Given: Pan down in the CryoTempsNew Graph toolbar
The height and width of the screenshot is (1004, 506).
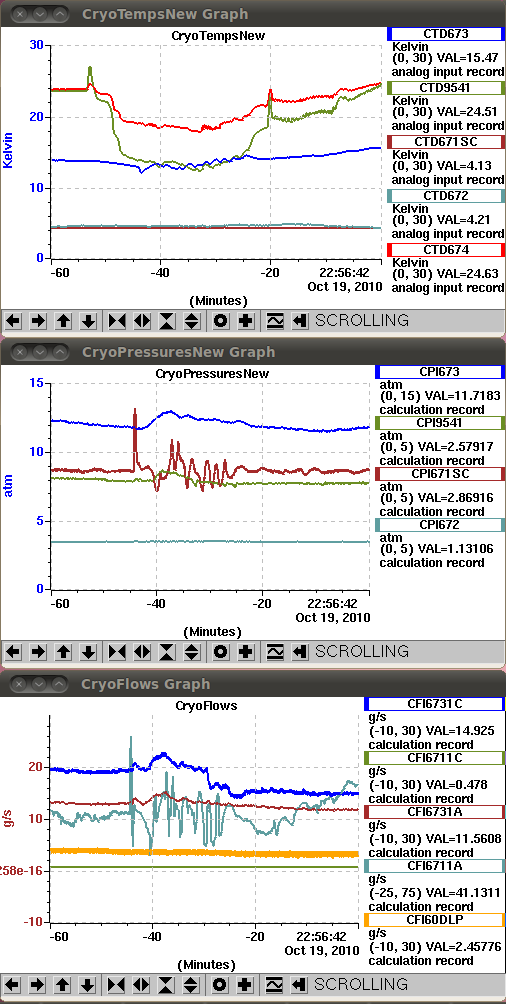Looking at the screenshot, I should click(x=88, y=320).
